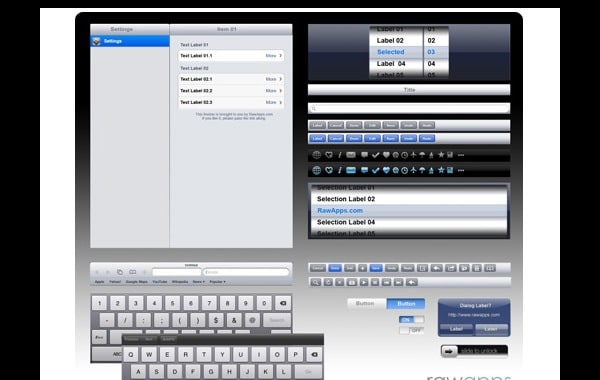Pick Label 02 in the picker wheel
Screen dimensions: 600x380
pos(390,41)
